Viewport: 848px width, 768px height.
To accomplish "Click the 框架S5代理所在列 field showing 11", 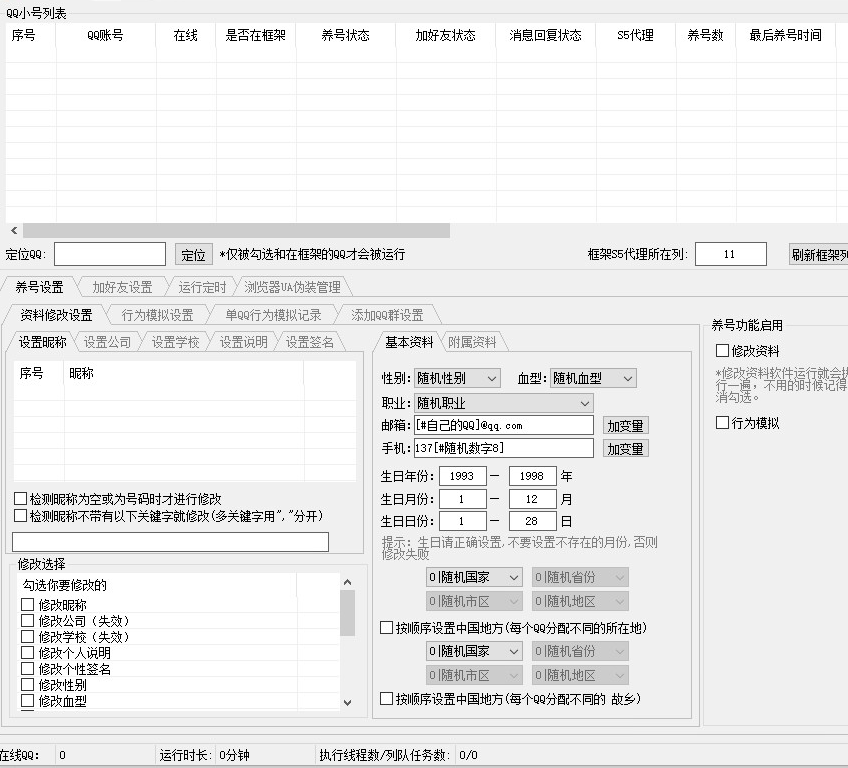I will tap(731, 254).
